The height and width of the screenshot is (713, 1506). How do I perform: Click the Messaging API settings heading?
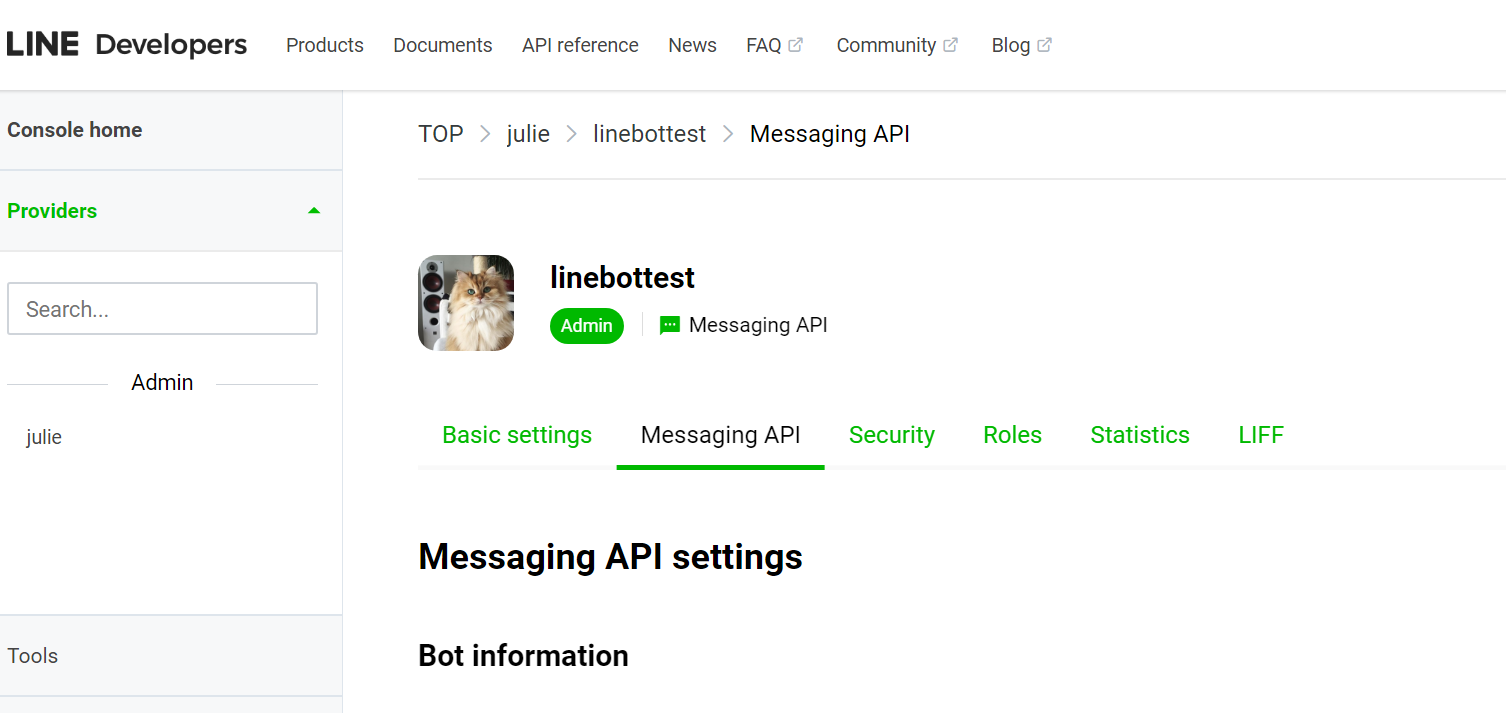coord(611,557)
